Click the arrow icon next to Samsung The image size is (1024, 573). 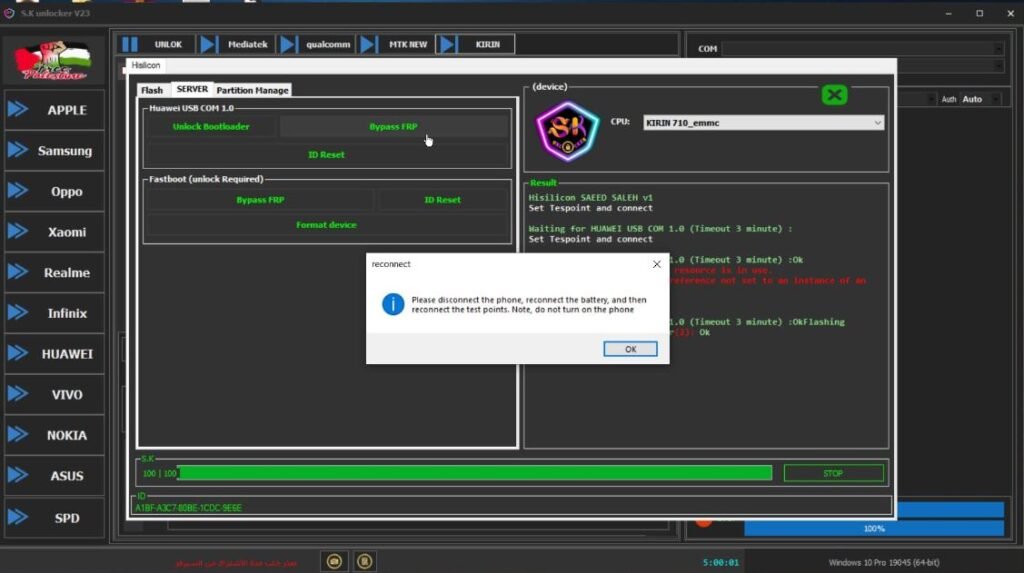18,150
